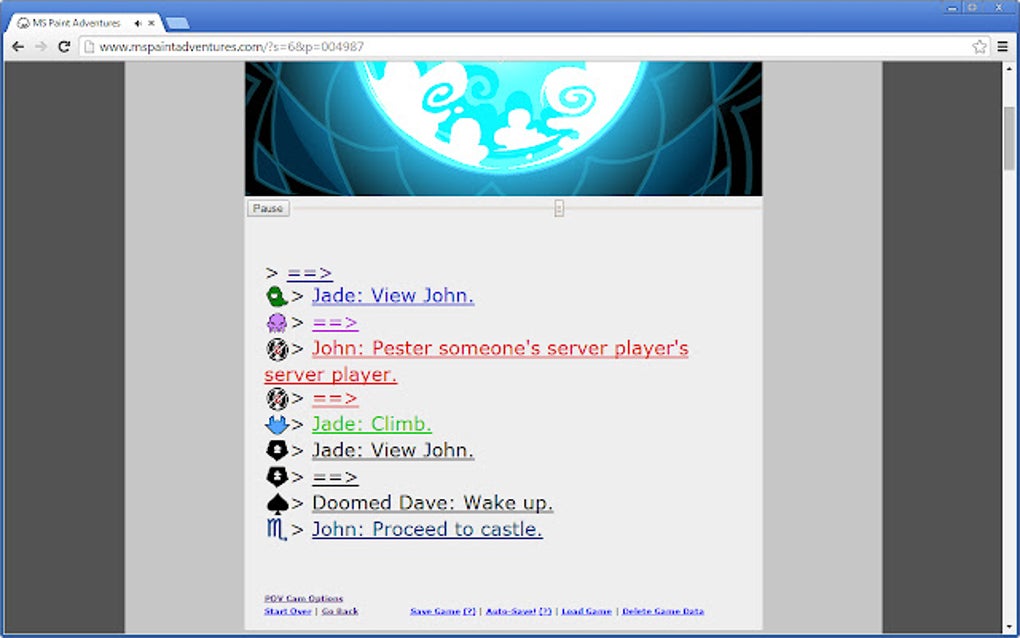Screen dimensions: 1020x638
Task: Click the icon beside red ==> link
Action: (277, 398)
